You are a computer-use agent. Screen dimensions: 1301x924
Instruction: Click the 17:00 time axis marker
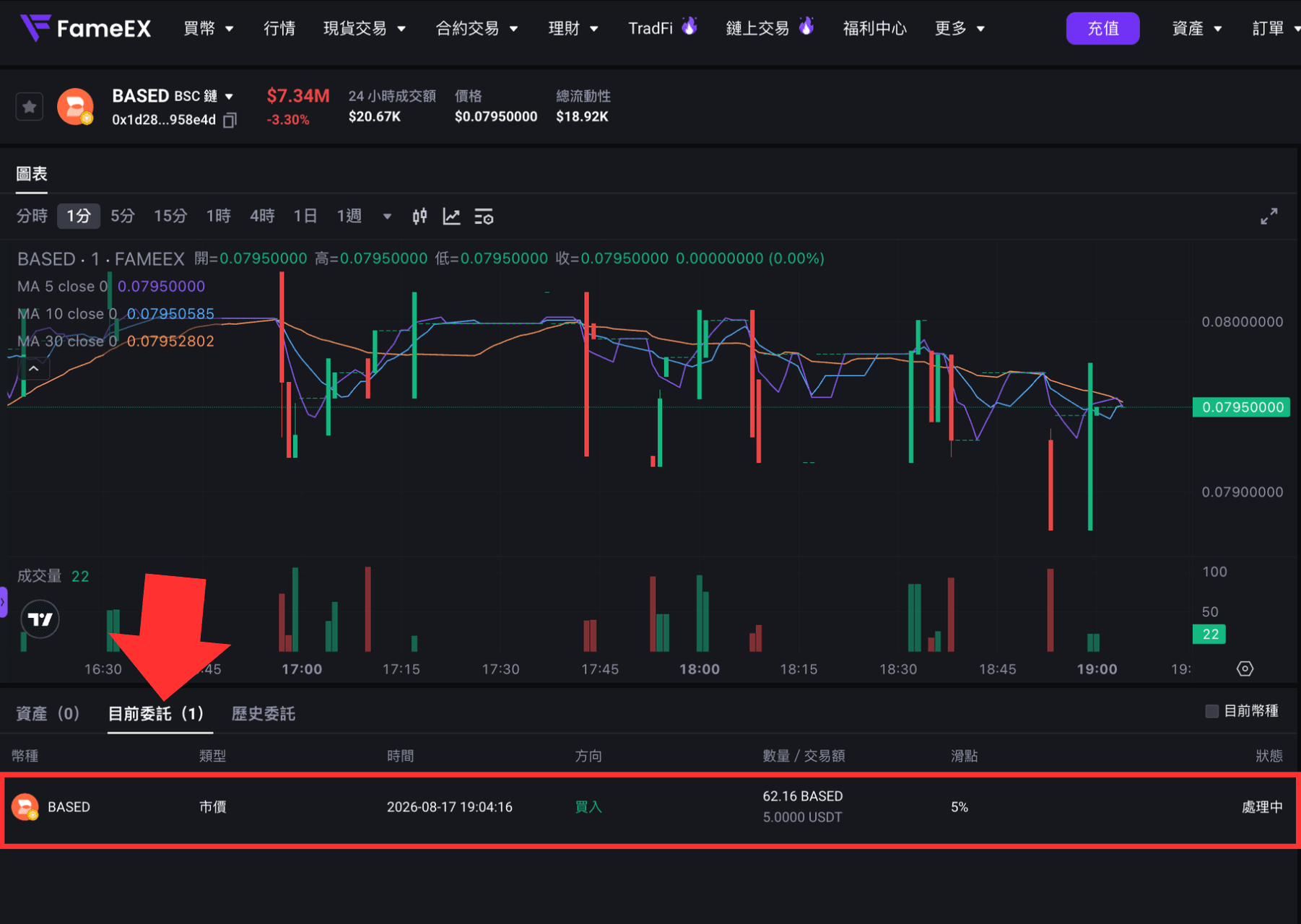pos(302,669)
